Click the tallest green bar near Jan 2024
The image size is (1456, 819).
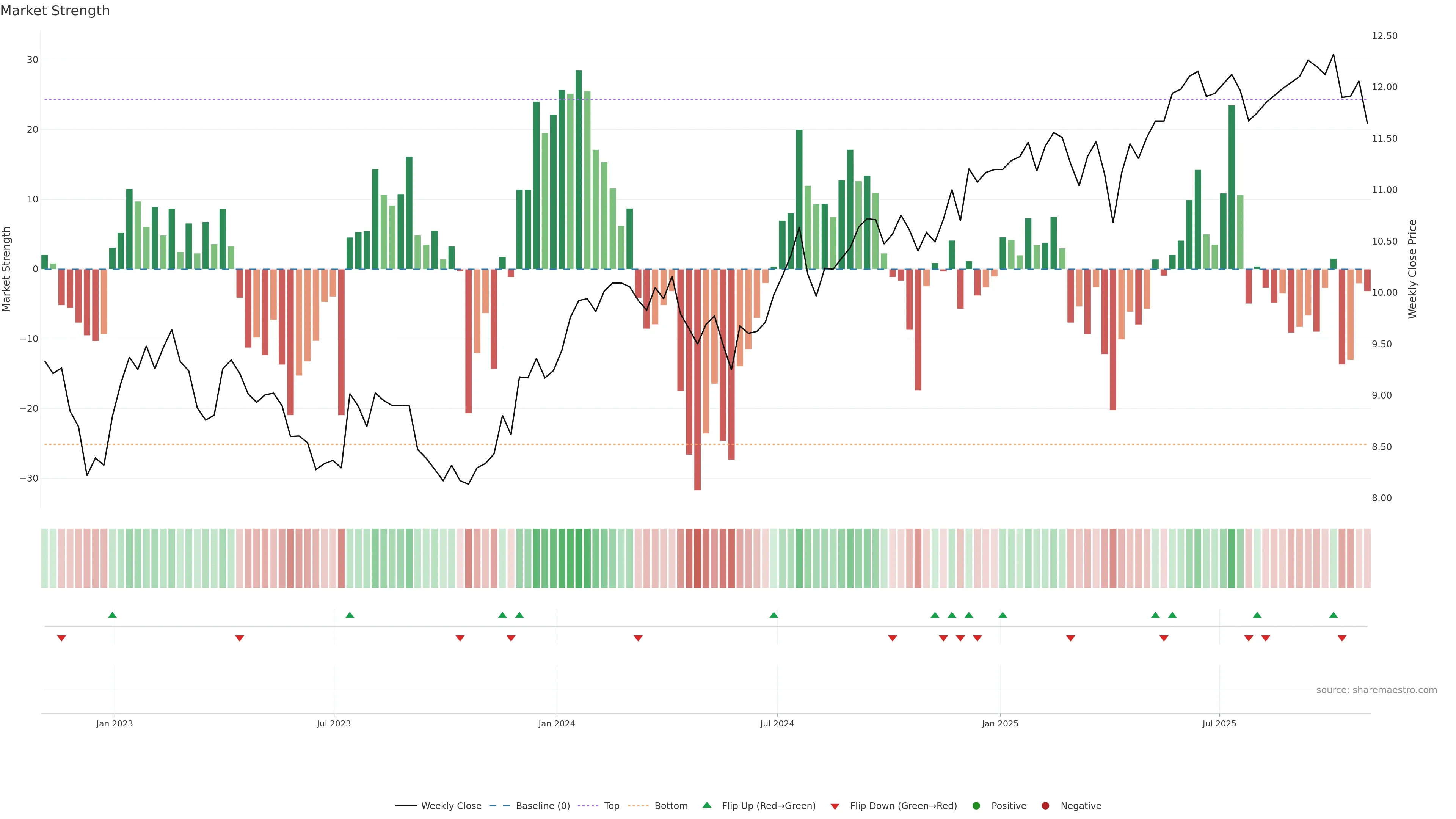(x=579, y=169)
